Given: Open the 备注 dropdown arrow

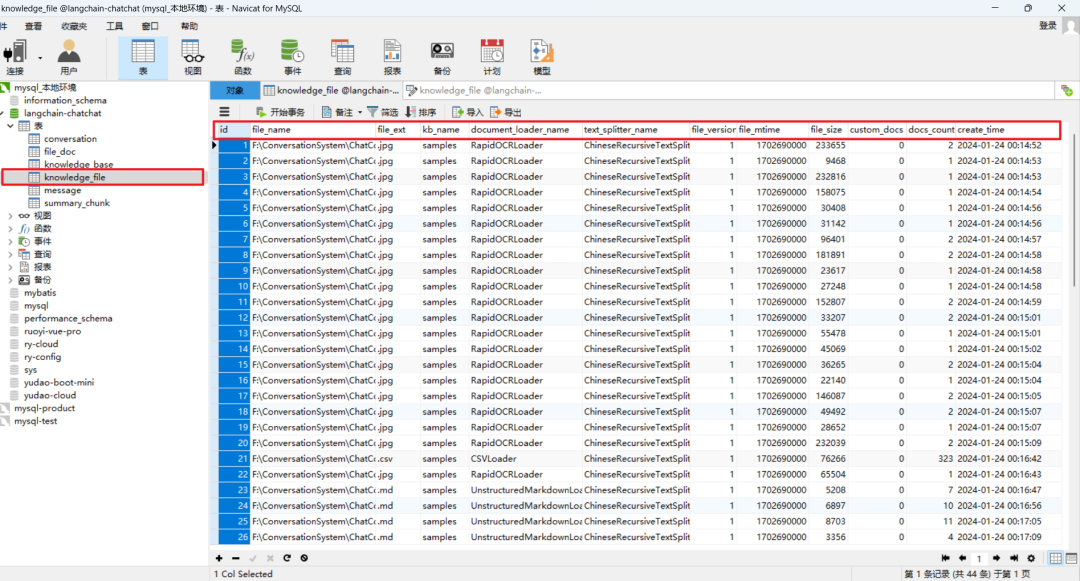Looking at the screenshot, I should [x=360, y=112].
